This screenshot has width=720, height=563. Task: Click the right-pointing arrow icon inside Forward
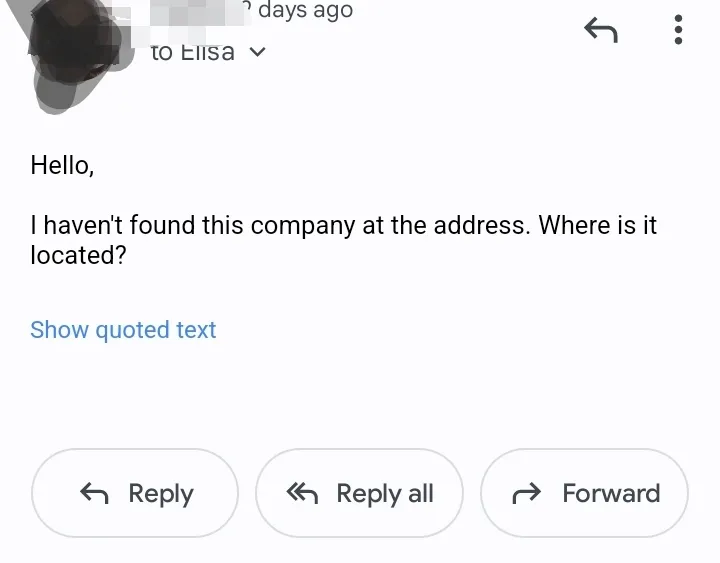(x=527, y=493)
